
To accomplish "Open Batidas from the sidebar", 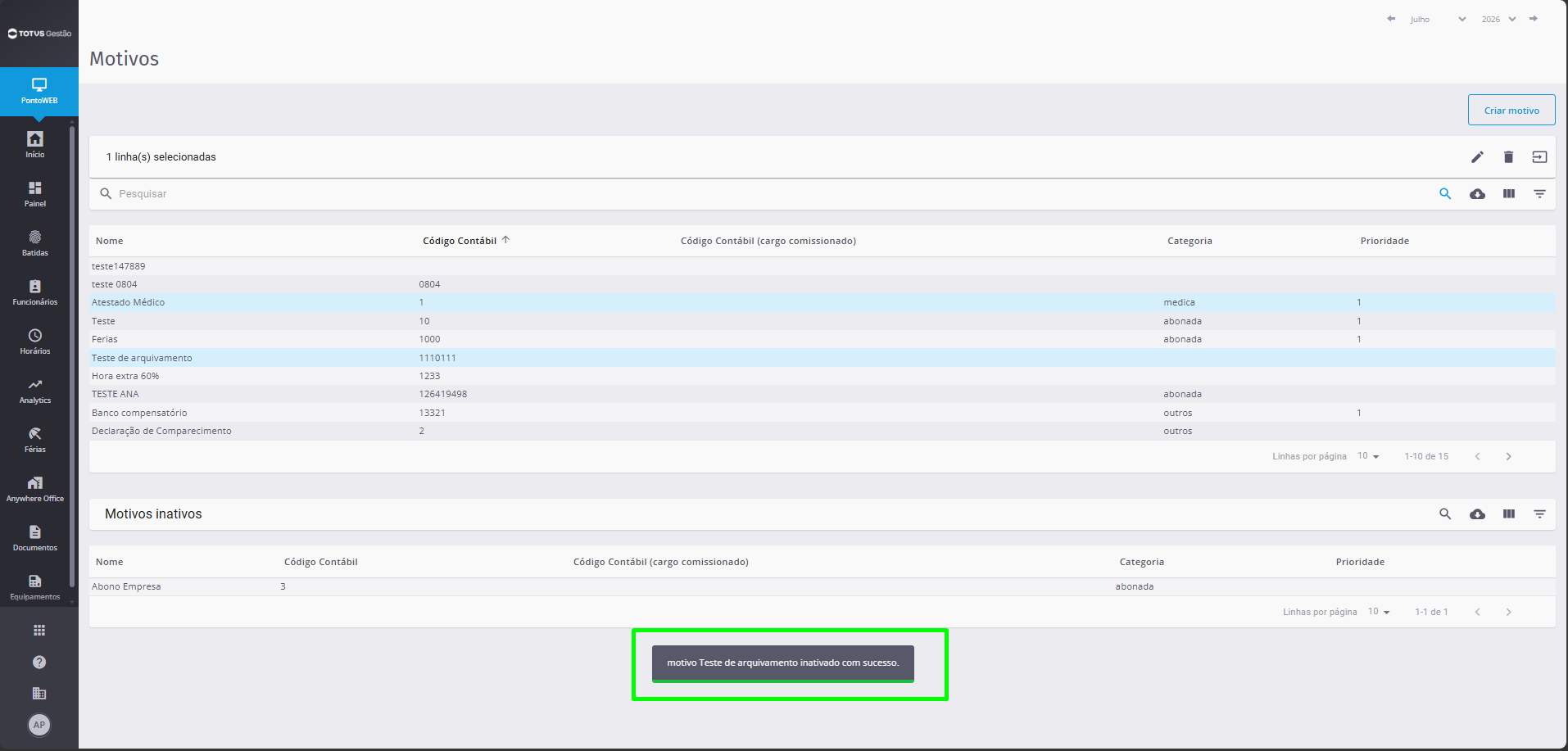I will click(35, 243).
